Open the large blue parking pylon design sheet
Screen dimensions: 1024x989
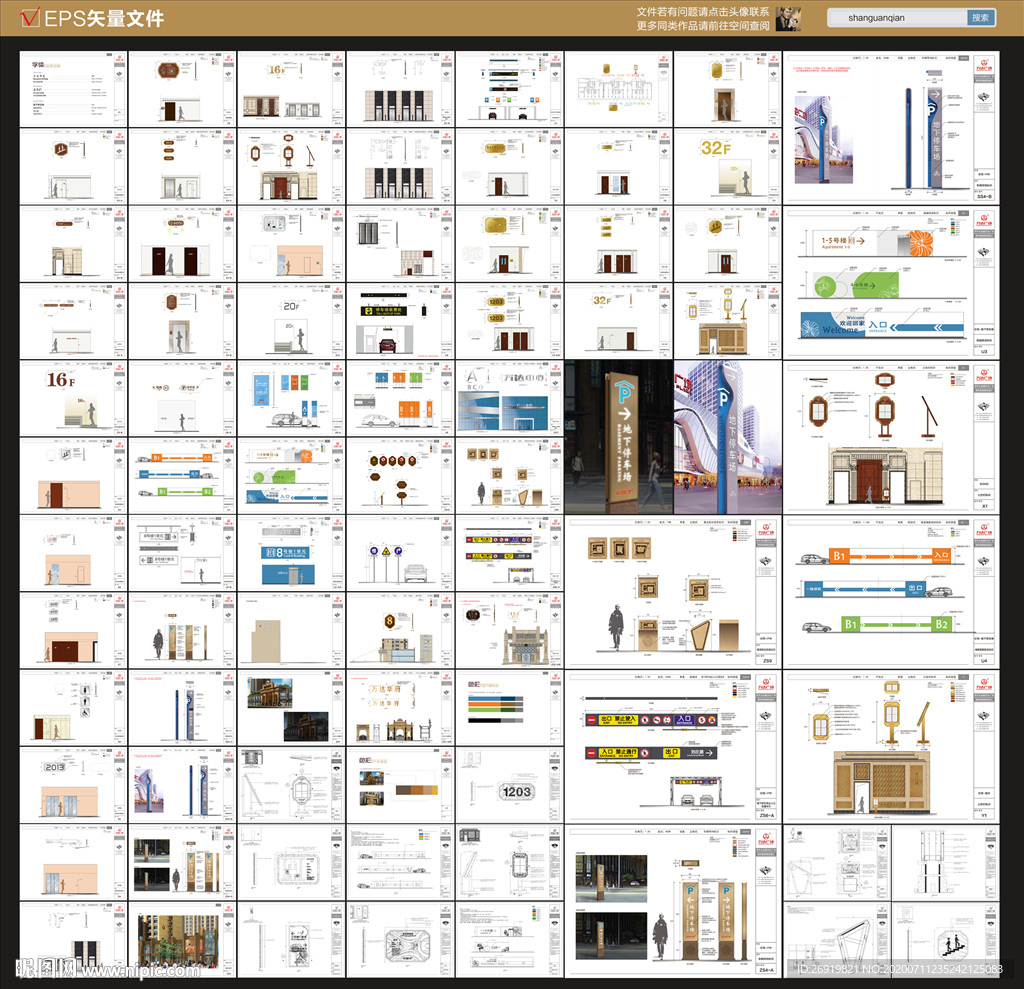[x=891, y=127]
